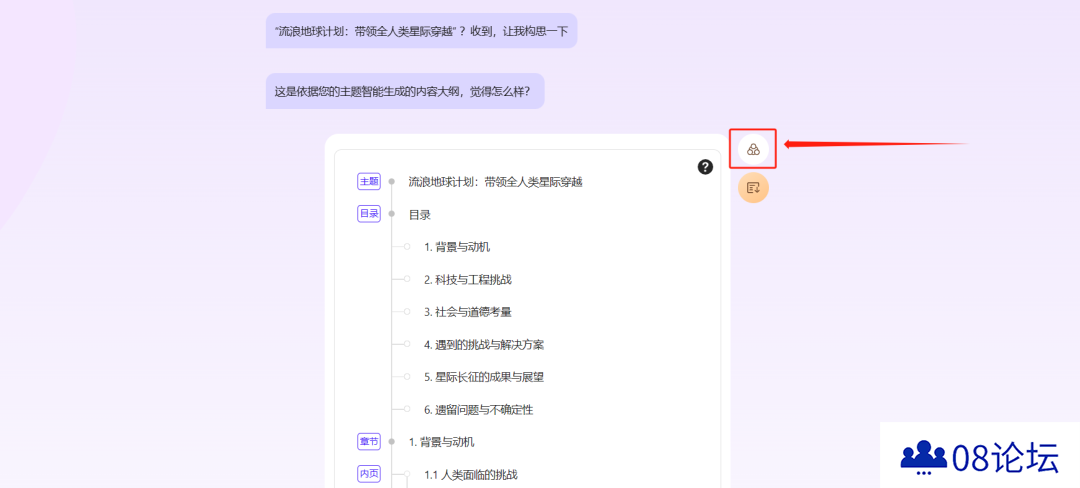Click the orange outline export round icon
Viewport: 1080px width, 488px height.
753,187
